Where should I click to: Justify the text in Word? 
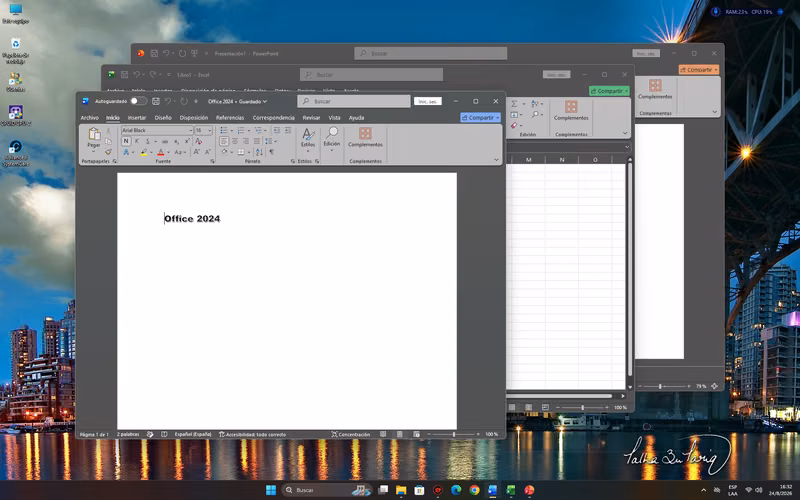pos(257,141)
